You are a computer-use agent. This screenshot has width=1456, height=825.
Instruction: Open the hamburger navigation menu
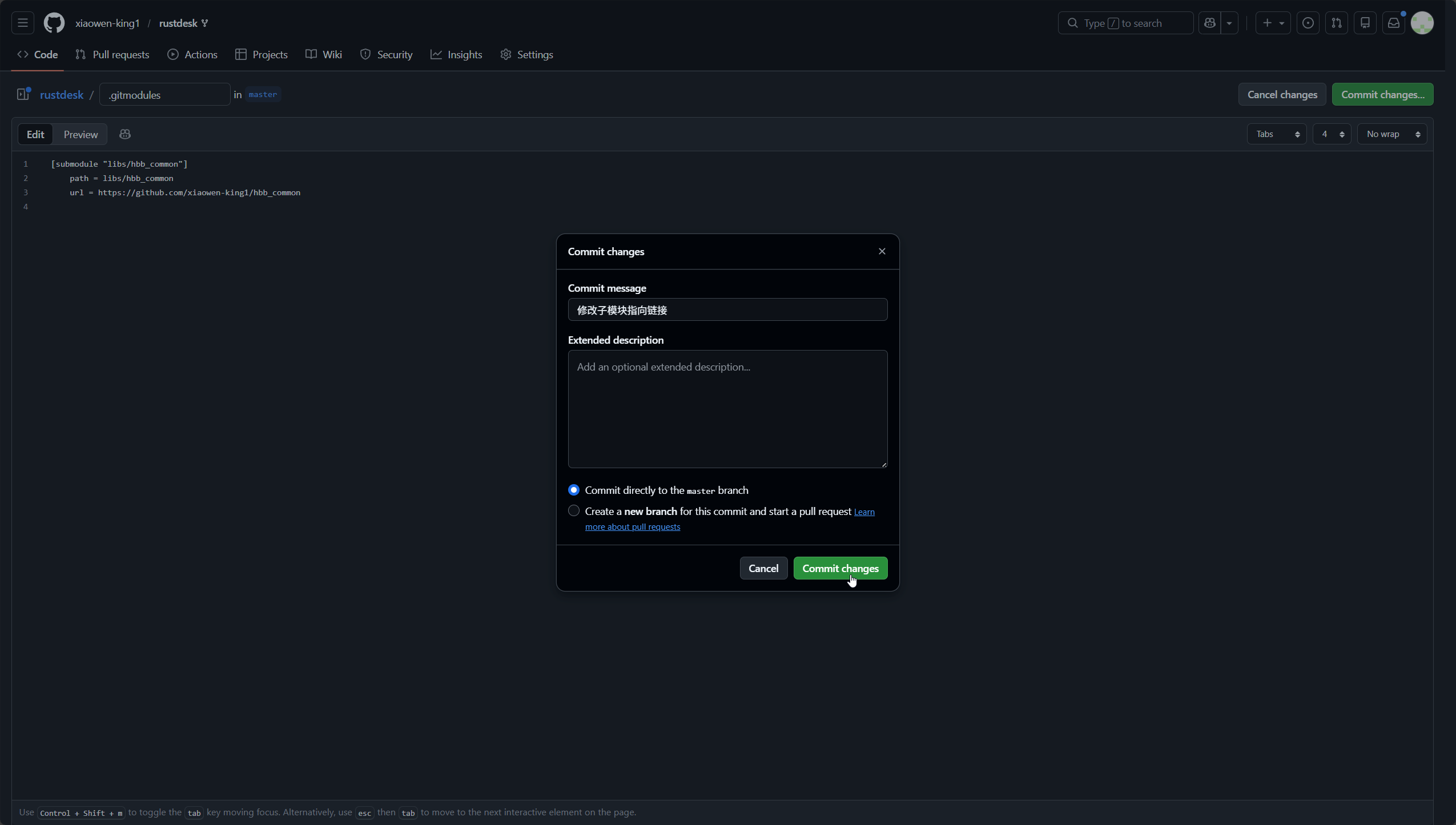pyautogui.click(x=23, y=23)
